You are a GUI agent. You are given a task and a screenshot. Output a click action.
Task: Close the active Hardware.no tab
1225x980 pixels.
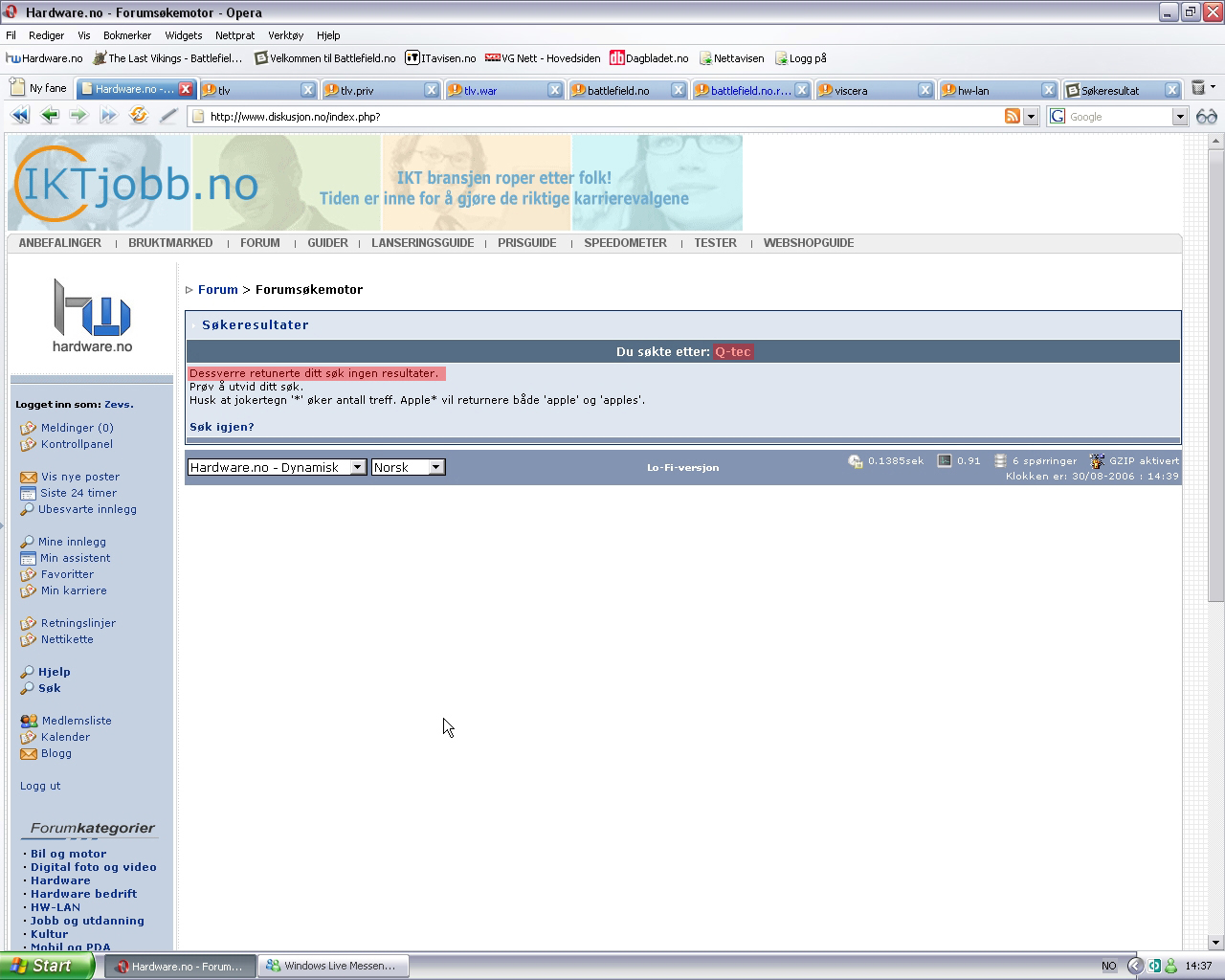point(186,89)
